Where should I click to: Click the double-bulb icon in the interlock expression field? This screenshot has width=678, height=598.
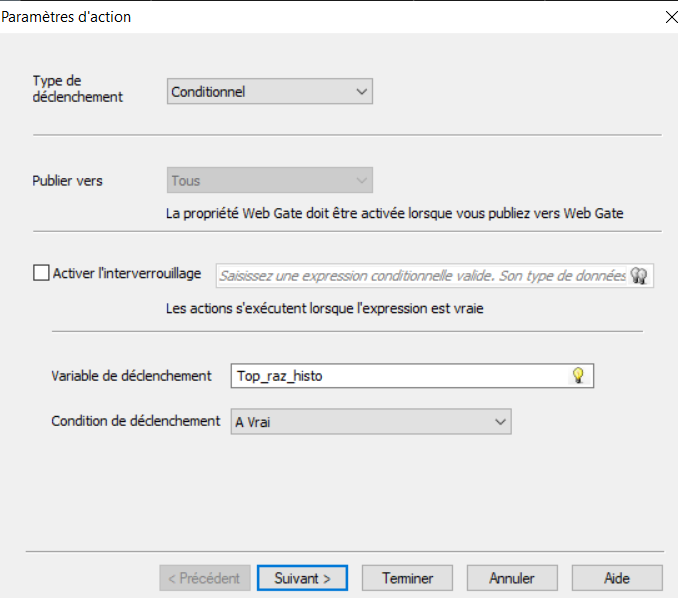coord(639,275)
